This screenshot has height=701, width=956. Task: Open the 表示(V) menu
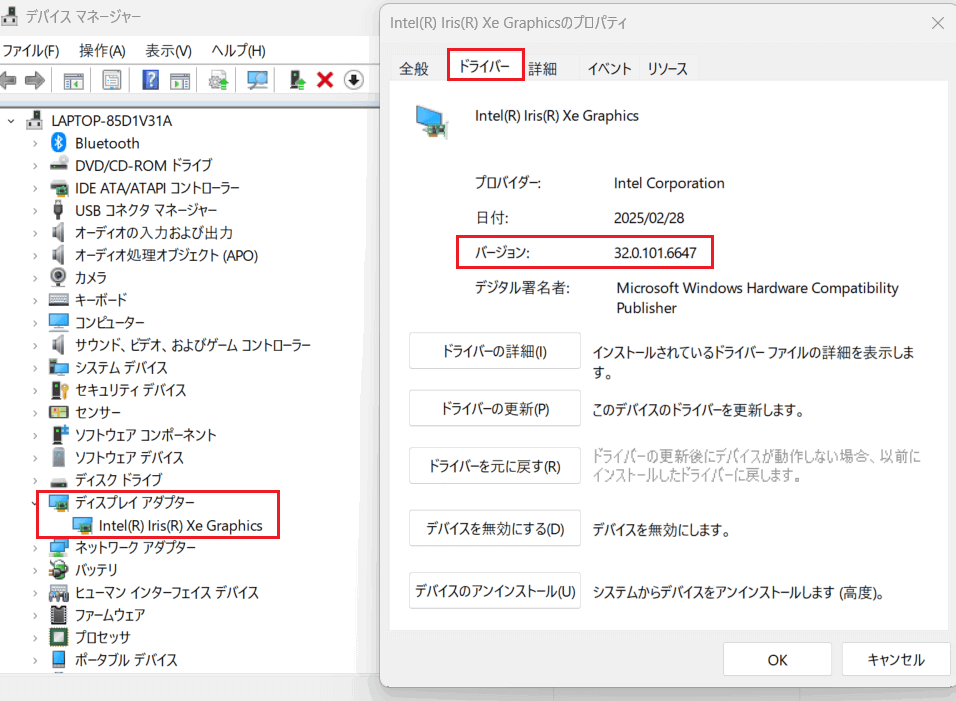pos(168,51)
